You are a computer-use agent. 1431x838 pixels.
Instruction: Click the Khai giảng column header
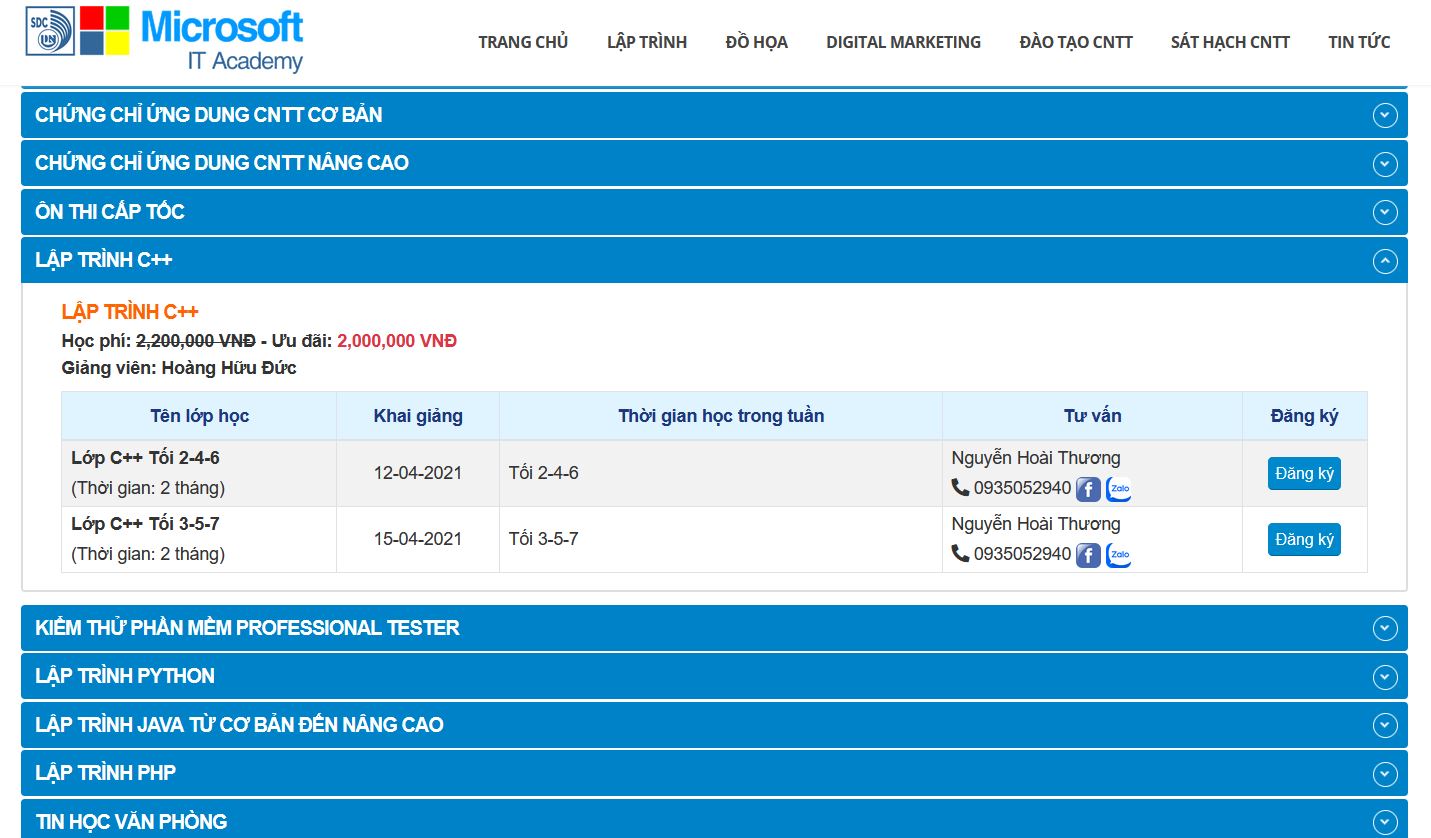coord(418,416)
